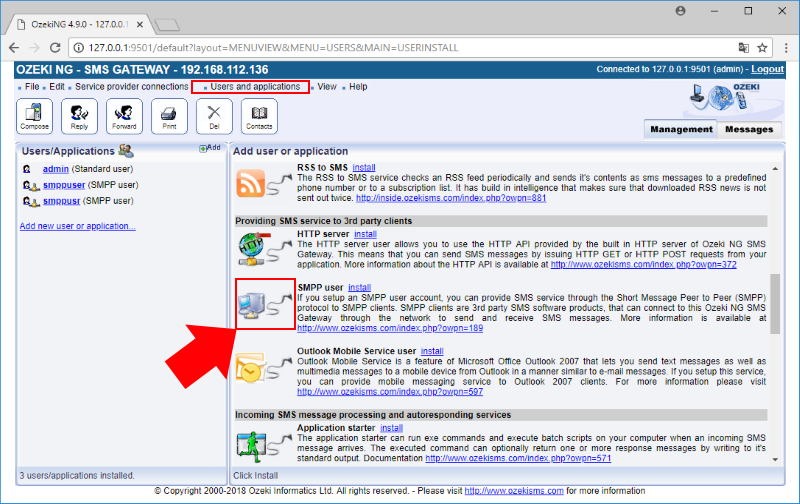
Task: Click the SMPP user computer icon
Action: click(x=252, y=305)
